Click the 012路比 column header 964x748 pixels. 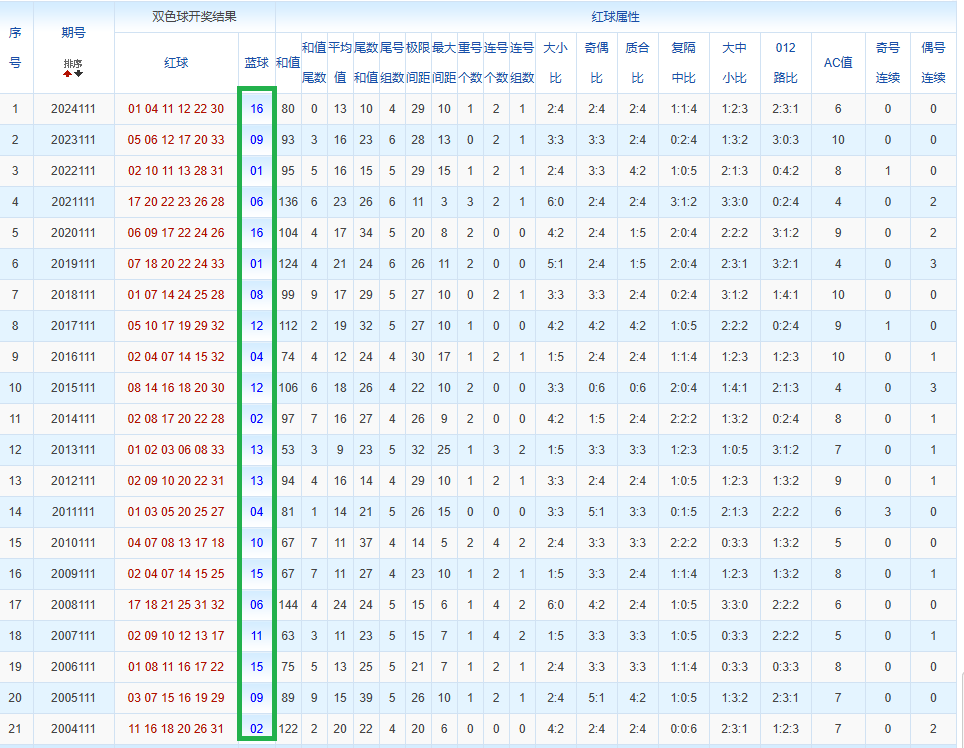click(x=786, y=63)
